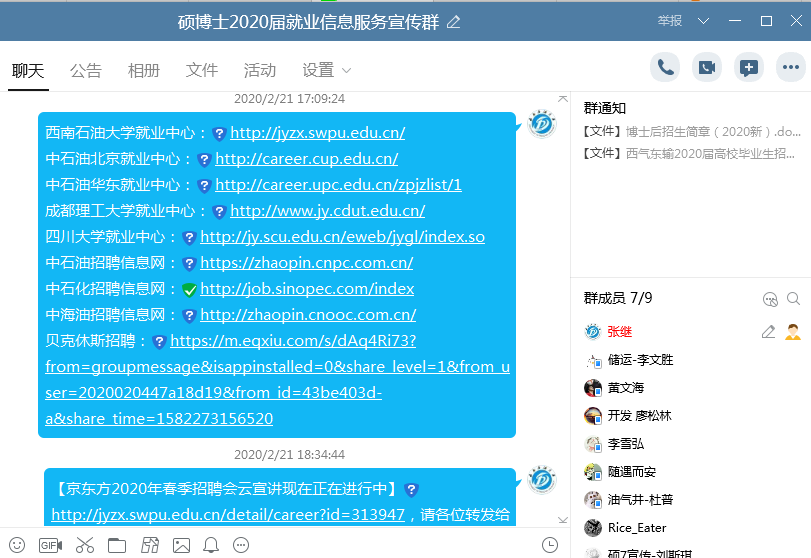The height and width of the screenshot is (558, 811).
Task: Send a file using the folder icon
Action: tap(117, 545)
